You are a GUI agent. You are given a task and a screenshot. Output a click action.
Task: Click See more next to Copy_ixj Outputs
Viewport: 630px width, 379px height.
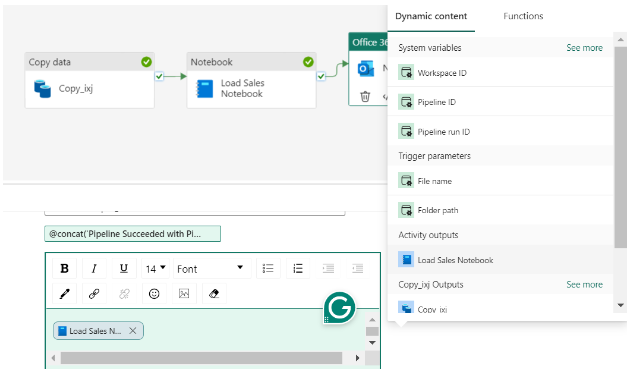point(584,285)
